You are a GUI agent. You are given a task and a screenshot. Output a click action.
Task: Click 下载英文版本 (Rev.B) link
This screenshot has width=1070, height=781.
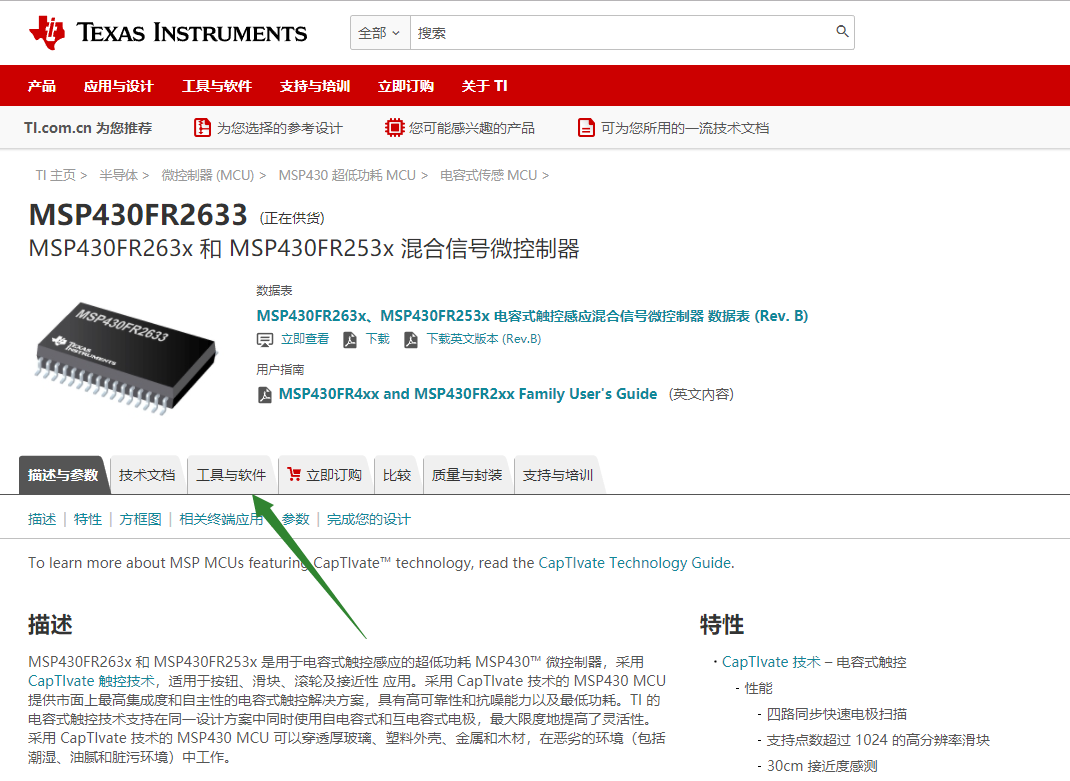[484, 339]
